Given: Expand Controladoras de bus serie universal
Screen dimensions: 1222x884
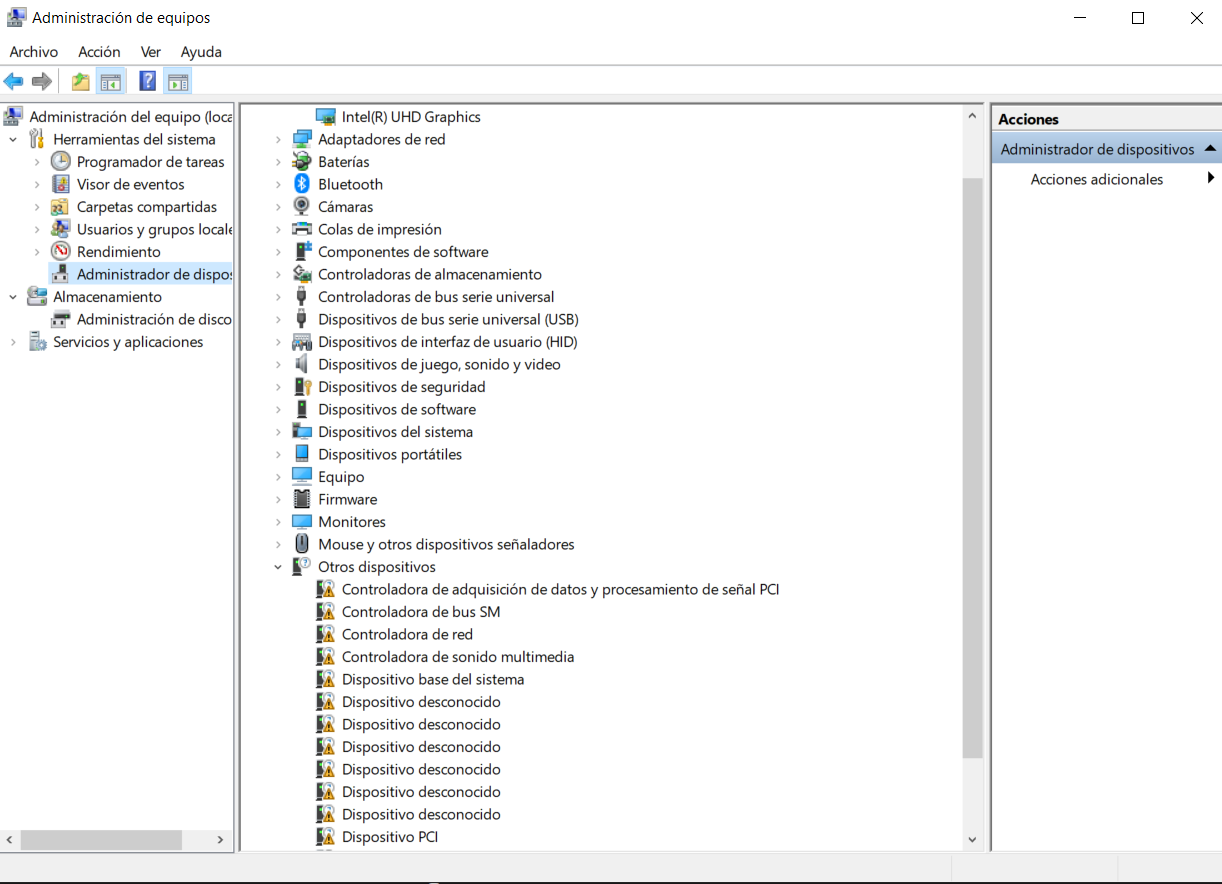Looking at the screenshot, I should (279, 297).
